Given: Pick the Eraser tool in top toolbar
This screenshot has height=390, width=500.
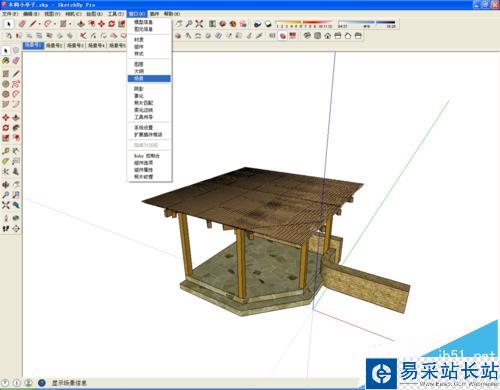Looking at the screenshot, I should coord(22,24).
